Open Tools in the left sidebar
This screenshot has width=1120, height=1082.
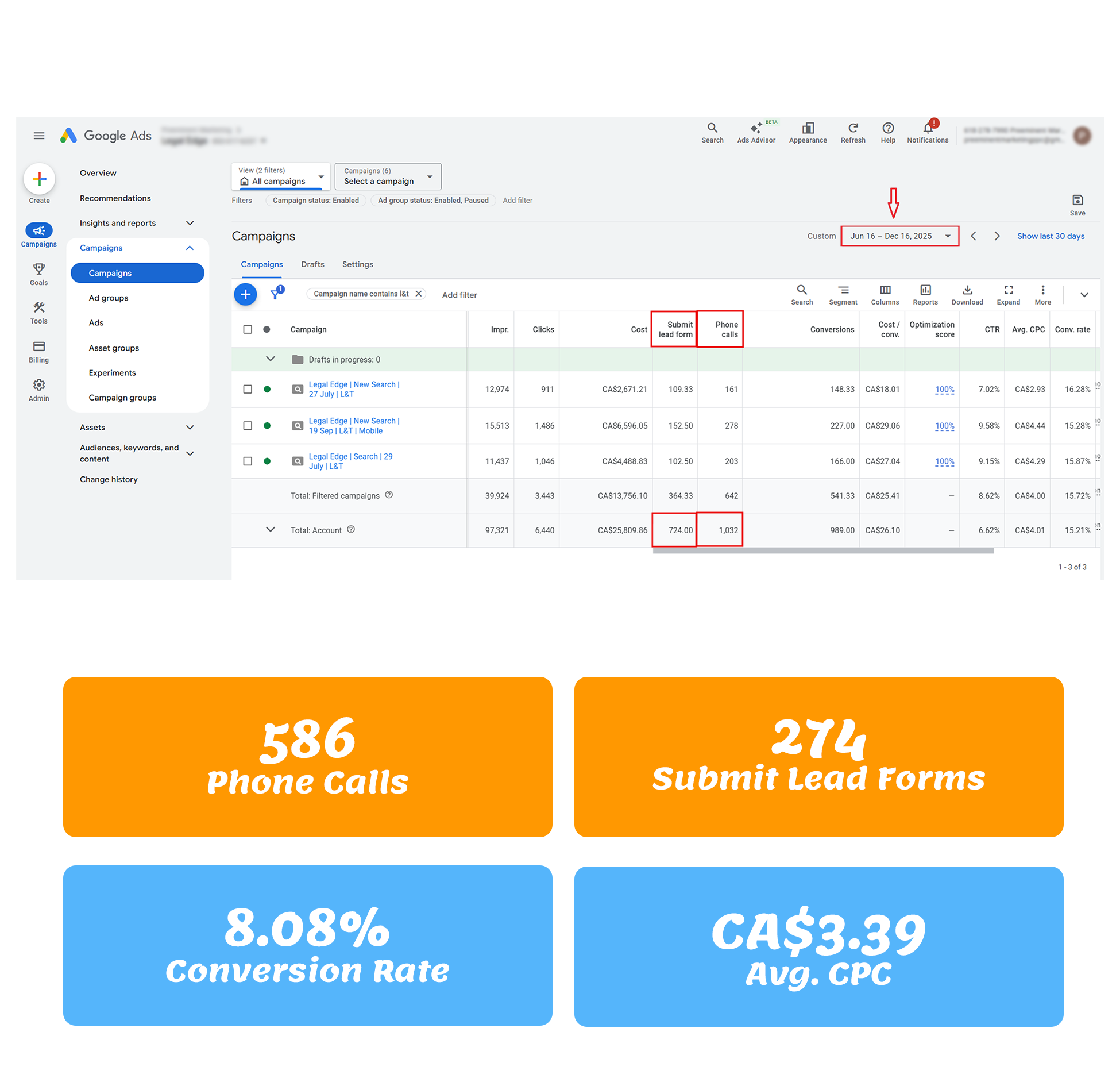(x=39, y=308)
